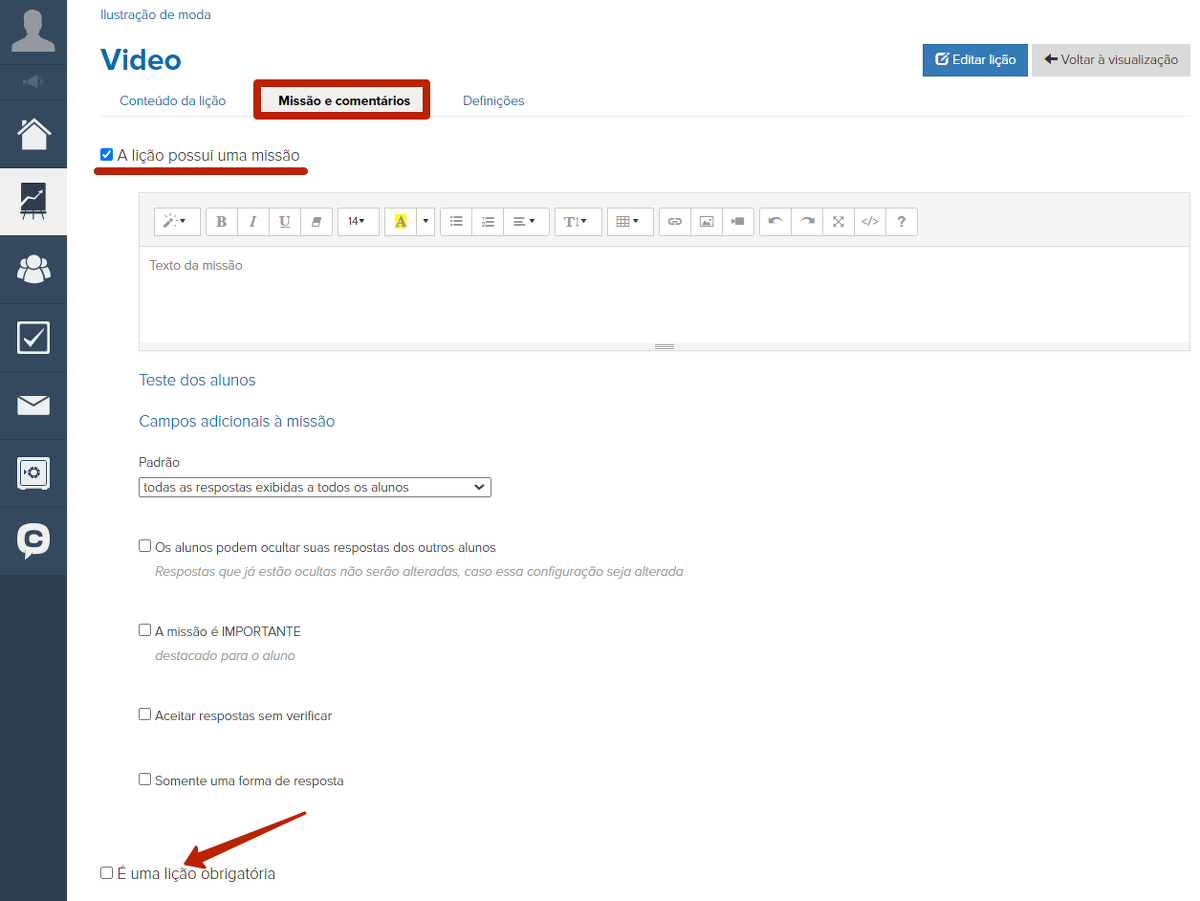Open the home icon in the sidebar
The image size is (1200, 901).
click(x=34, y=134)
